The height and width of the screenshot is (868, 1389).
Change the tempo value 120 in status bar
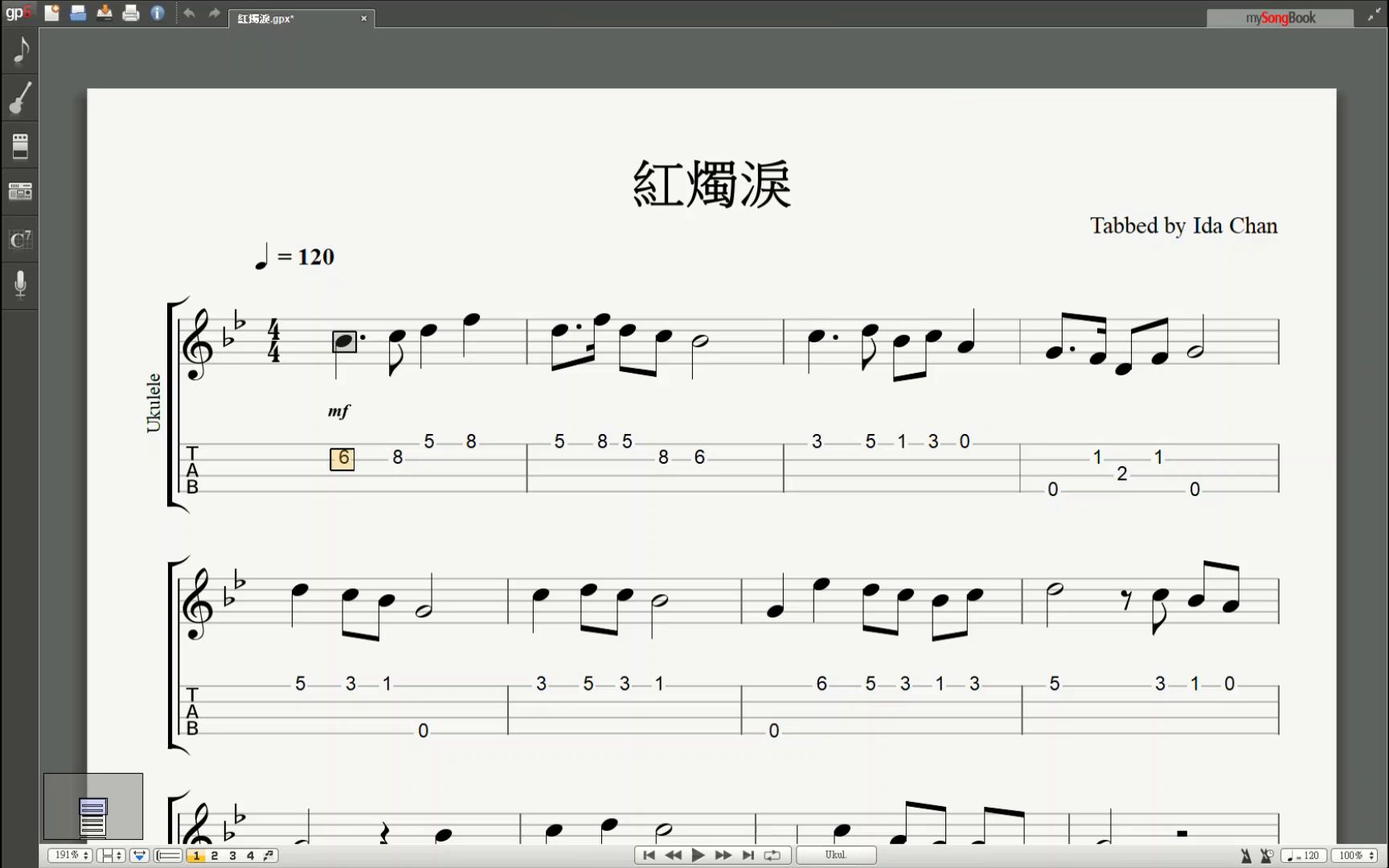tap(1303, 856)
